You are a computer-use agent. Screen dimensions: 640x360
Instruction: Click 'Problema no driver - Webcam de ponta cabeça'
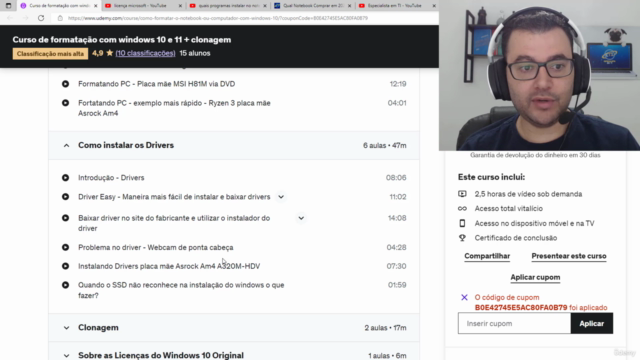pos(156,247)
